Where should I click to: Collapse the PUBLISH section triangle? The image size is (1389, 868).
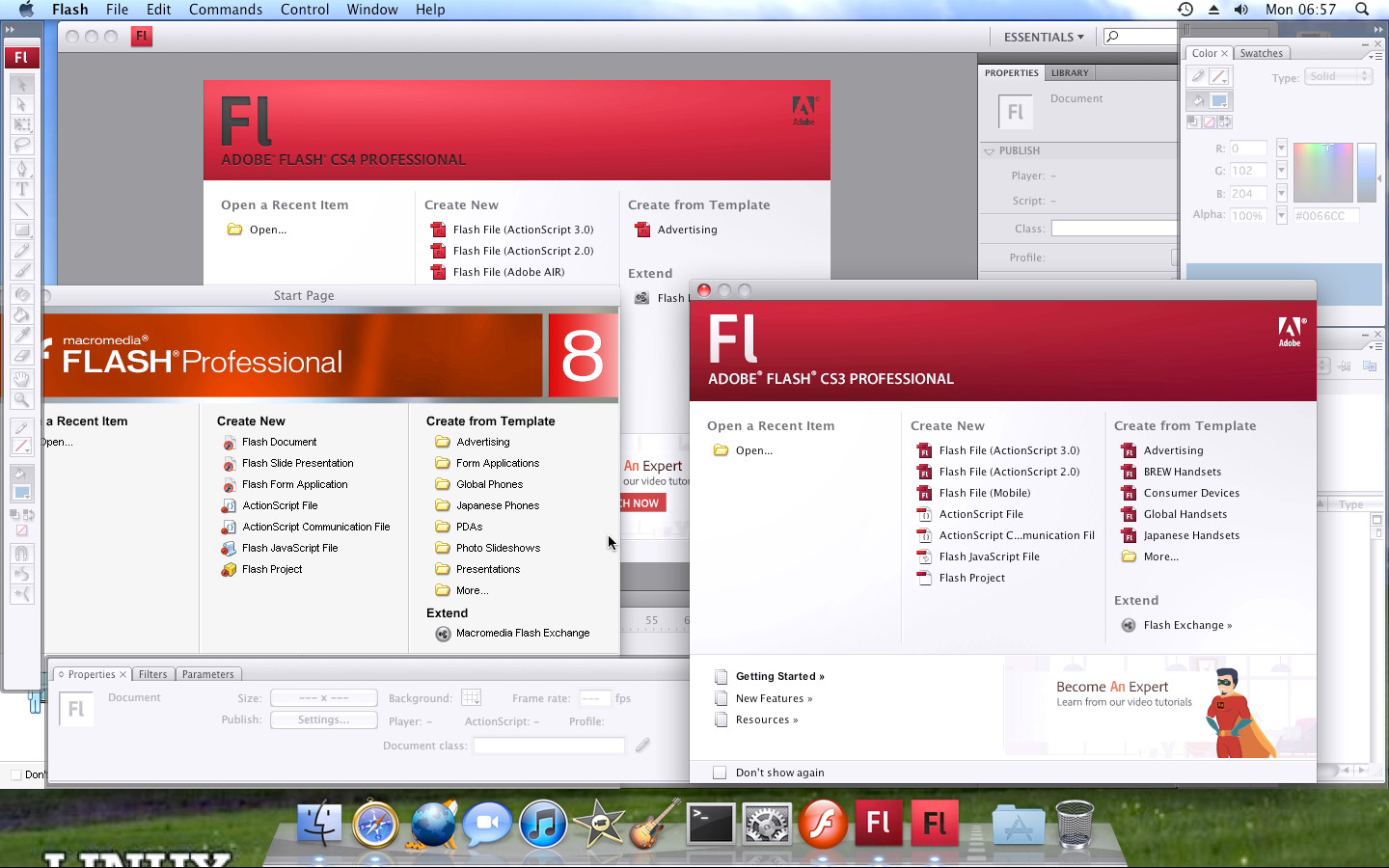[989, 151]
